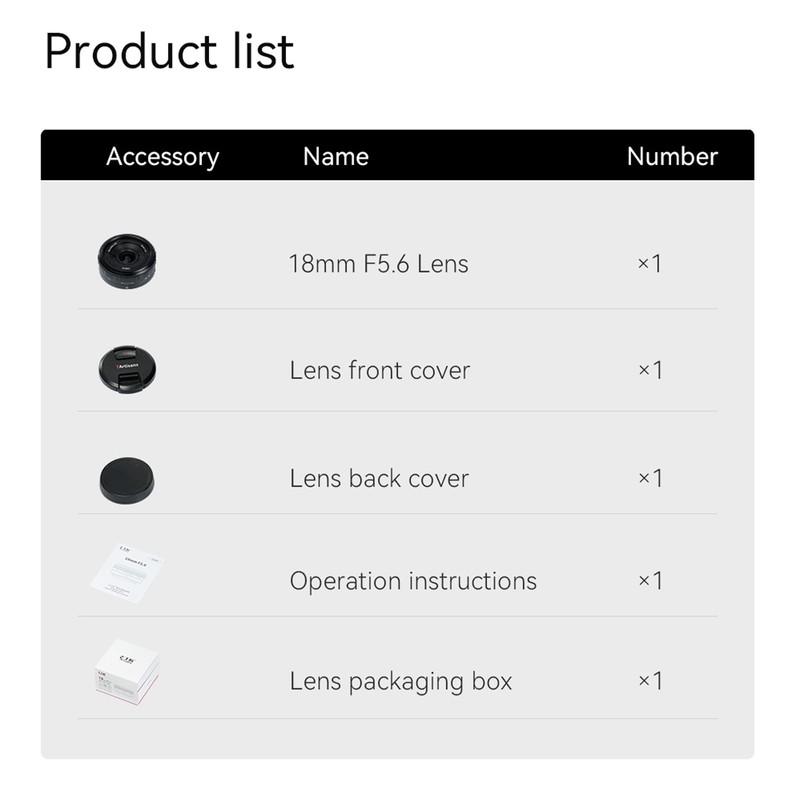Click the ×1 quantity for operation instructions
This screenshot has height=800, width=800.
coord(650,581)
